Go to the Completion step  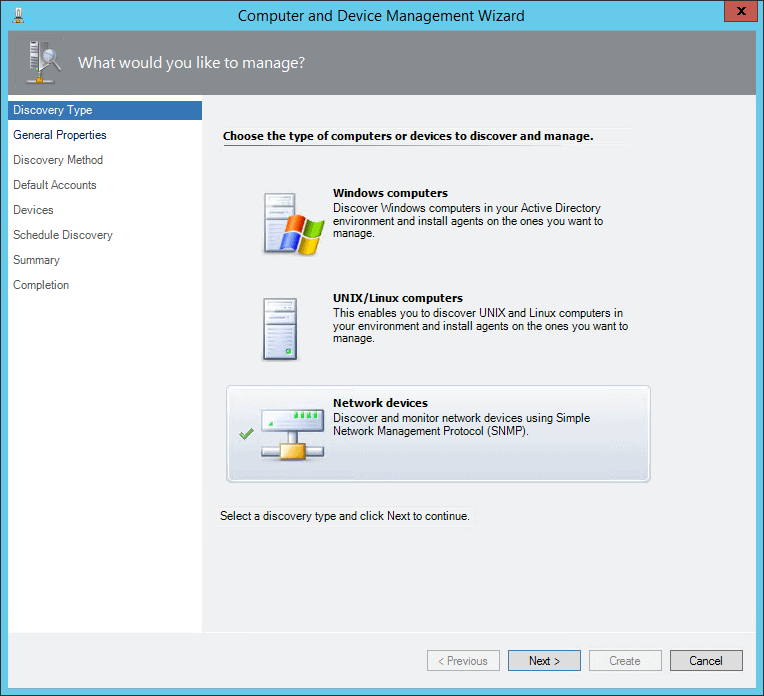coord(41,285)
